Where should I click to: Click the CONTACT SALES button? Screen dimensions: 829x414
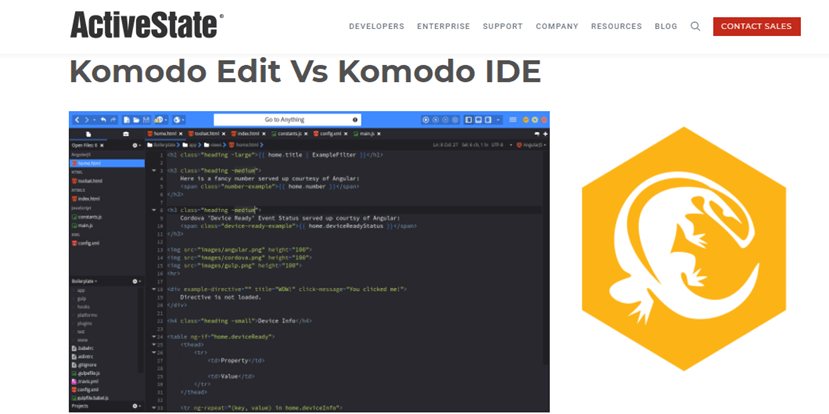pyautogui.click(x=757, y=26)
